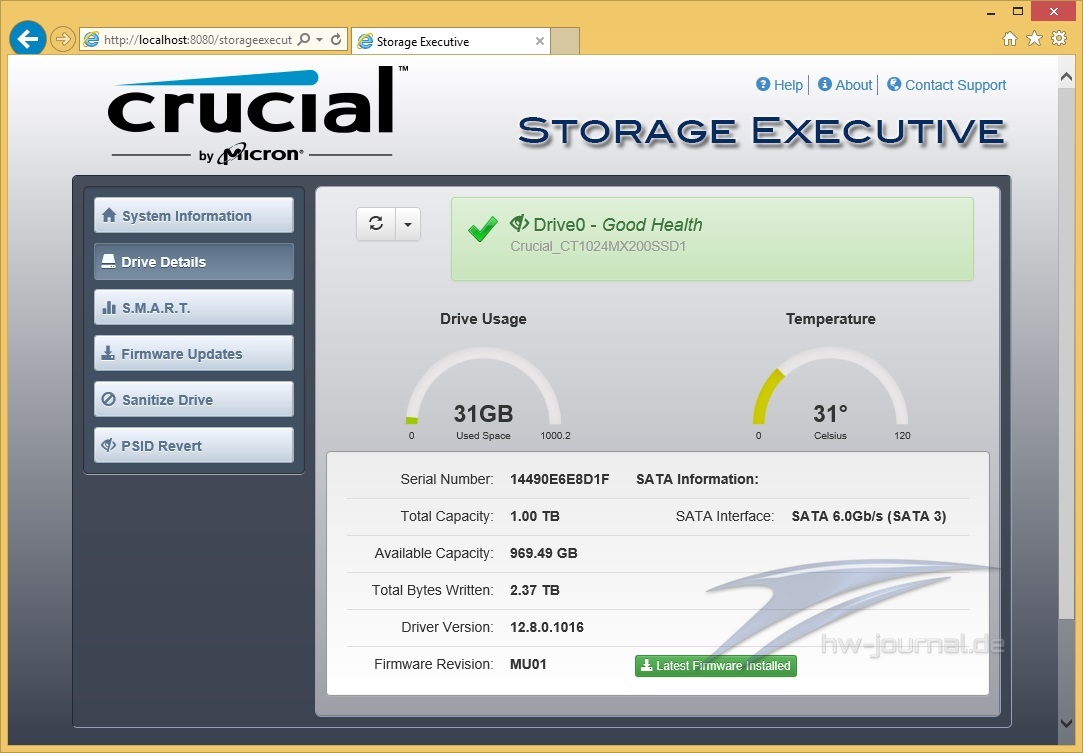Click the home icon on System Information

pos(109,216)
